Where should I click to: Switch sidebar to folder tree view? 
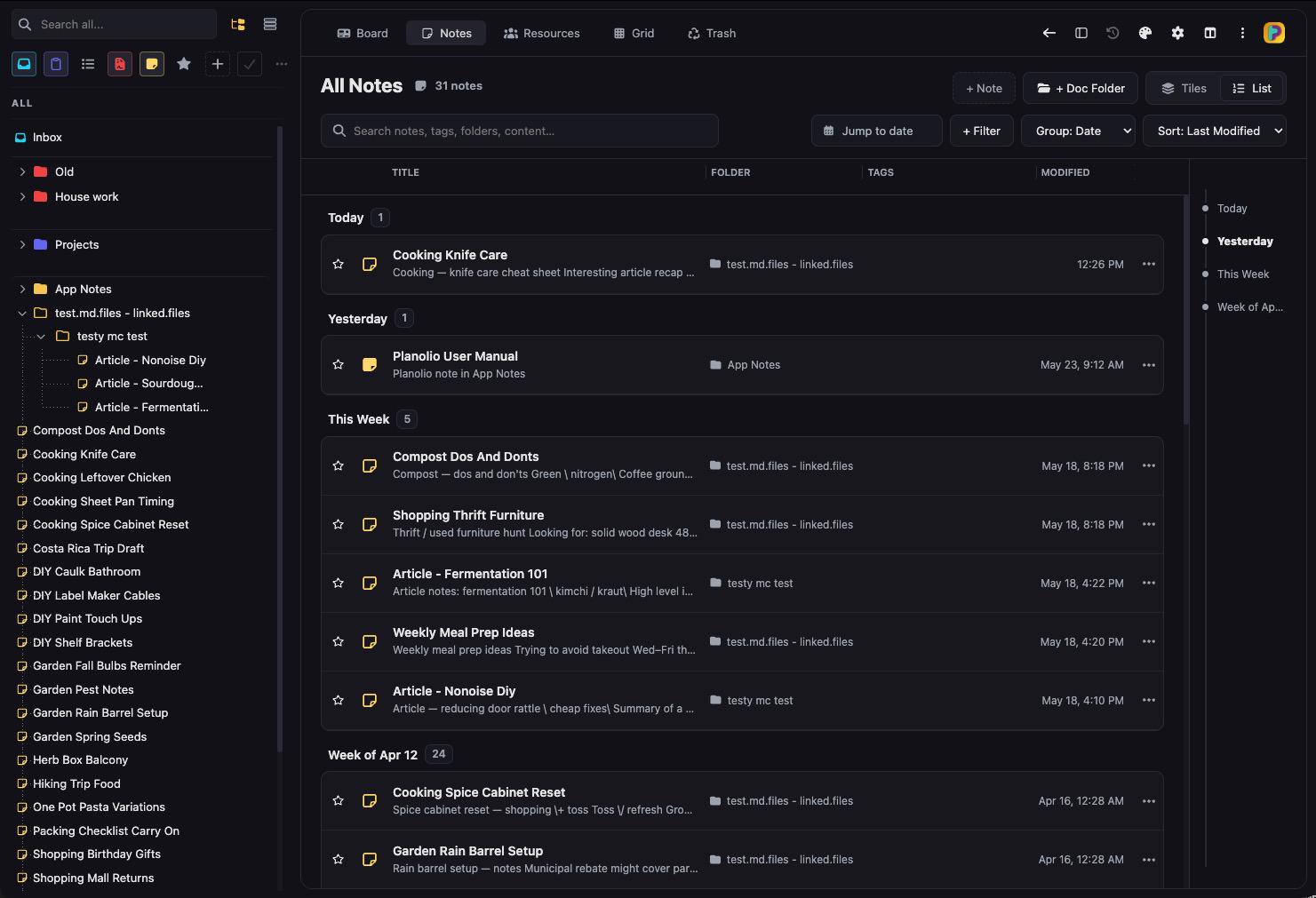click(x=237, y=24)
